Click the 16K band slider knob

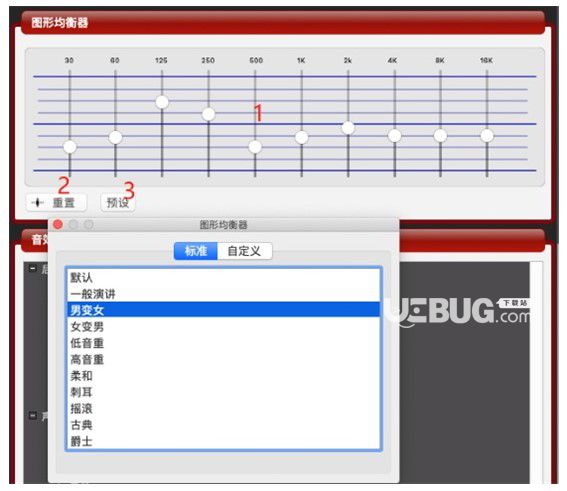coord(487,136)
